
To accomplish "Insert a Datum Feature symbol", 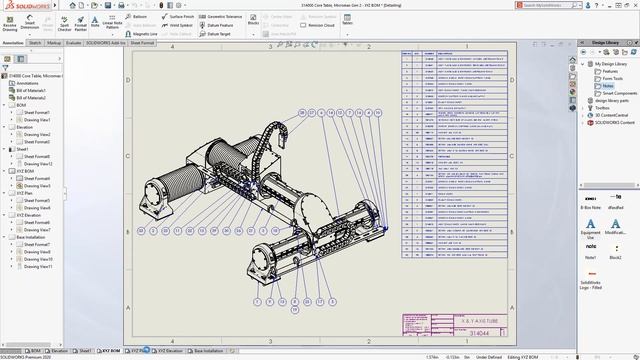I will pos(216,25).
